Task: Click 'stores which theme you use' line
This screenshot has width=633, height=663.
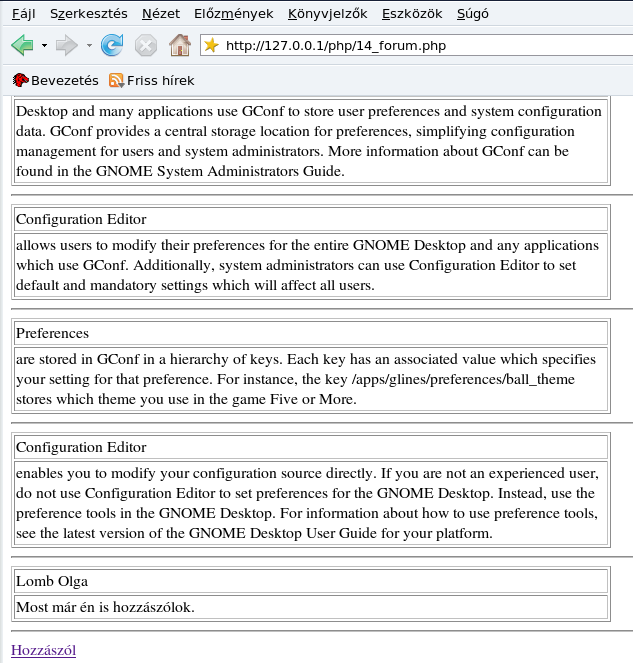Action: click(x=186, y=399)
